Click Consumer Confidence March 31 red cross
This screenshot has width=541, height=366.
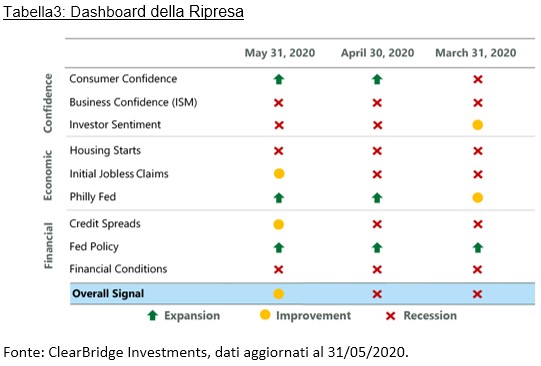click(478, 80)
